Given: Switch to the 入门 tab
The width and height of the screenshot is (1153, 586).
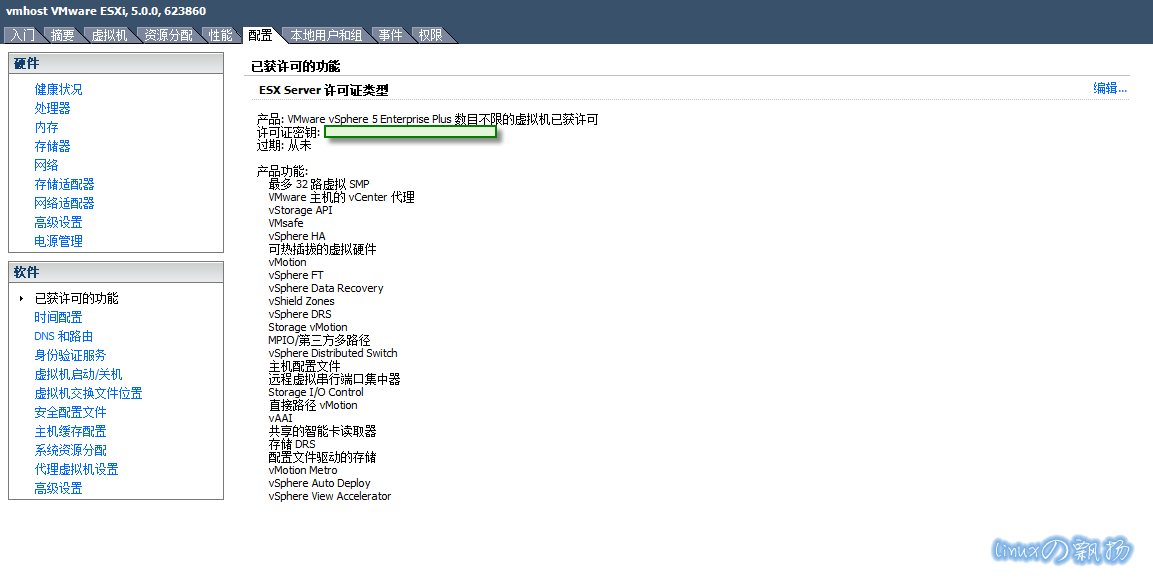Looking at the screenshot, I should click(23, 35).
